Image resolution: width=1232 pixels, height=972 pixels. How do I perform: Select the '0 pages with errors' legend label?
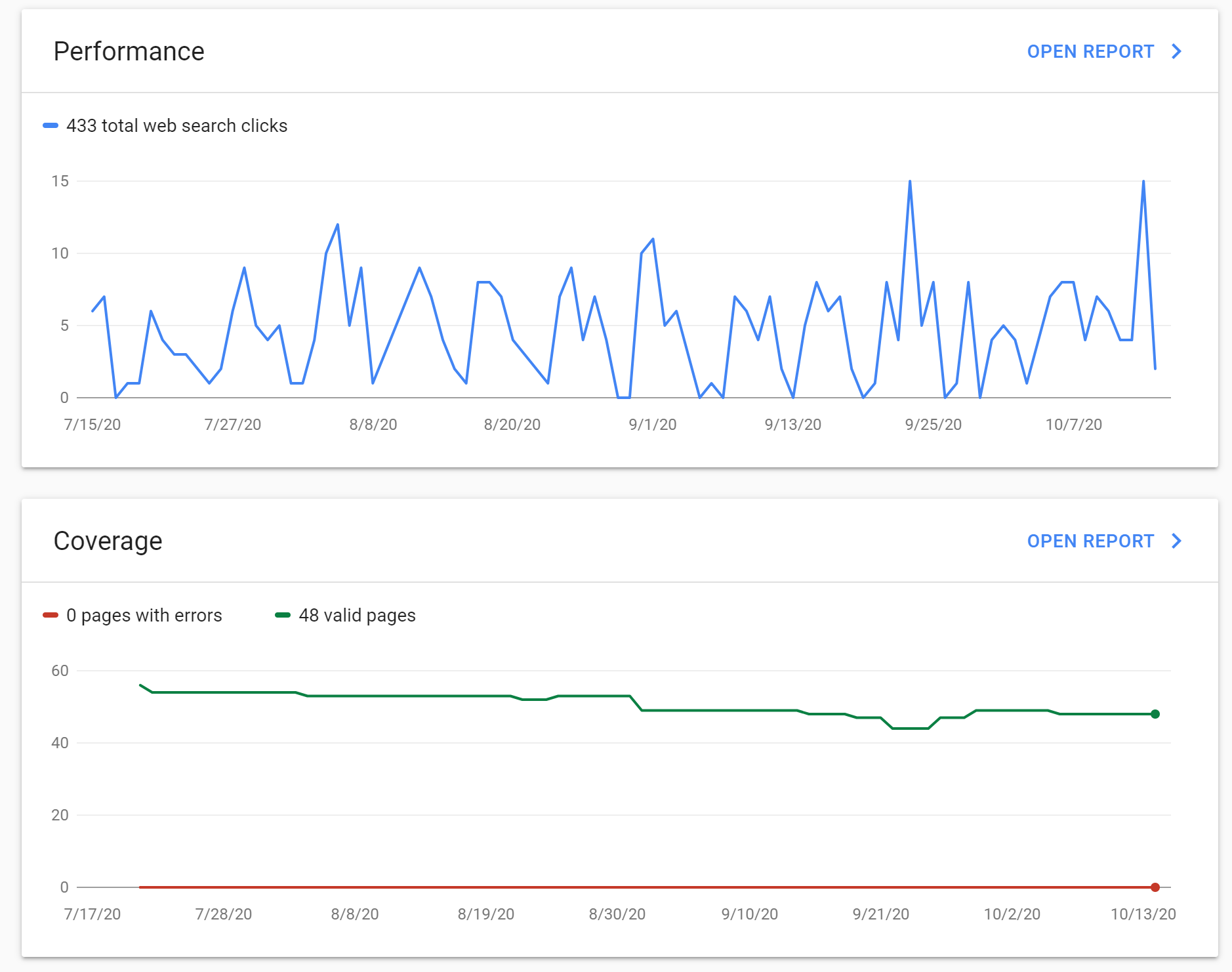144,615
